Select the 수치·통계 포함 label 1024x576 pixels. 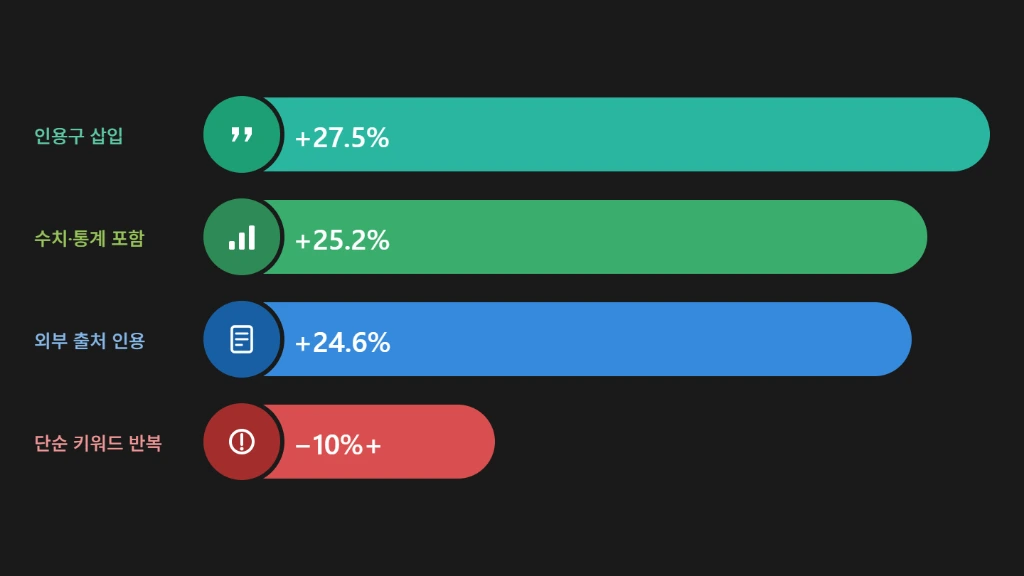[x=89, y=238]
